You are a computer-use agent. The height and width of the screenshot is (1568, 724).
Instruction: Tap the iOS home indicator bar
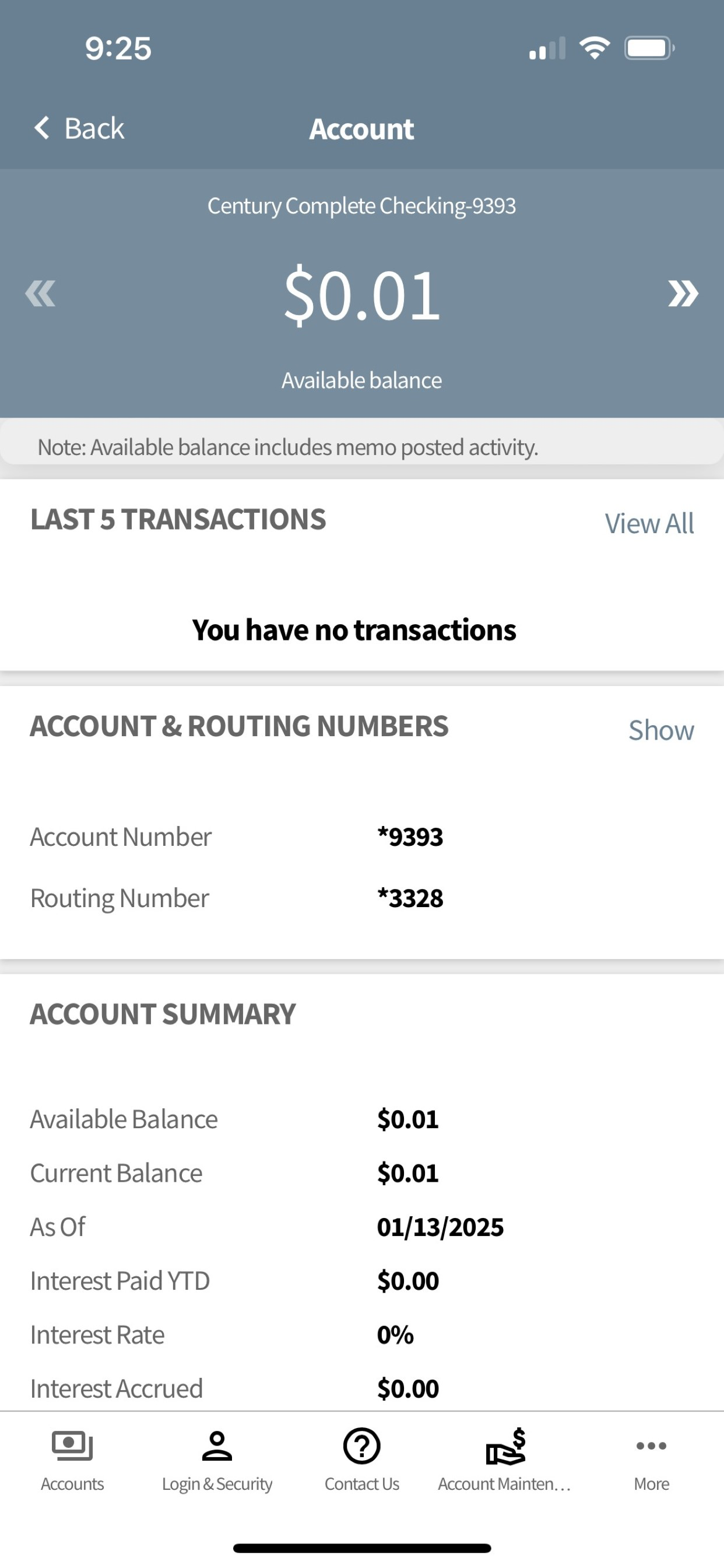point(362,1548)
